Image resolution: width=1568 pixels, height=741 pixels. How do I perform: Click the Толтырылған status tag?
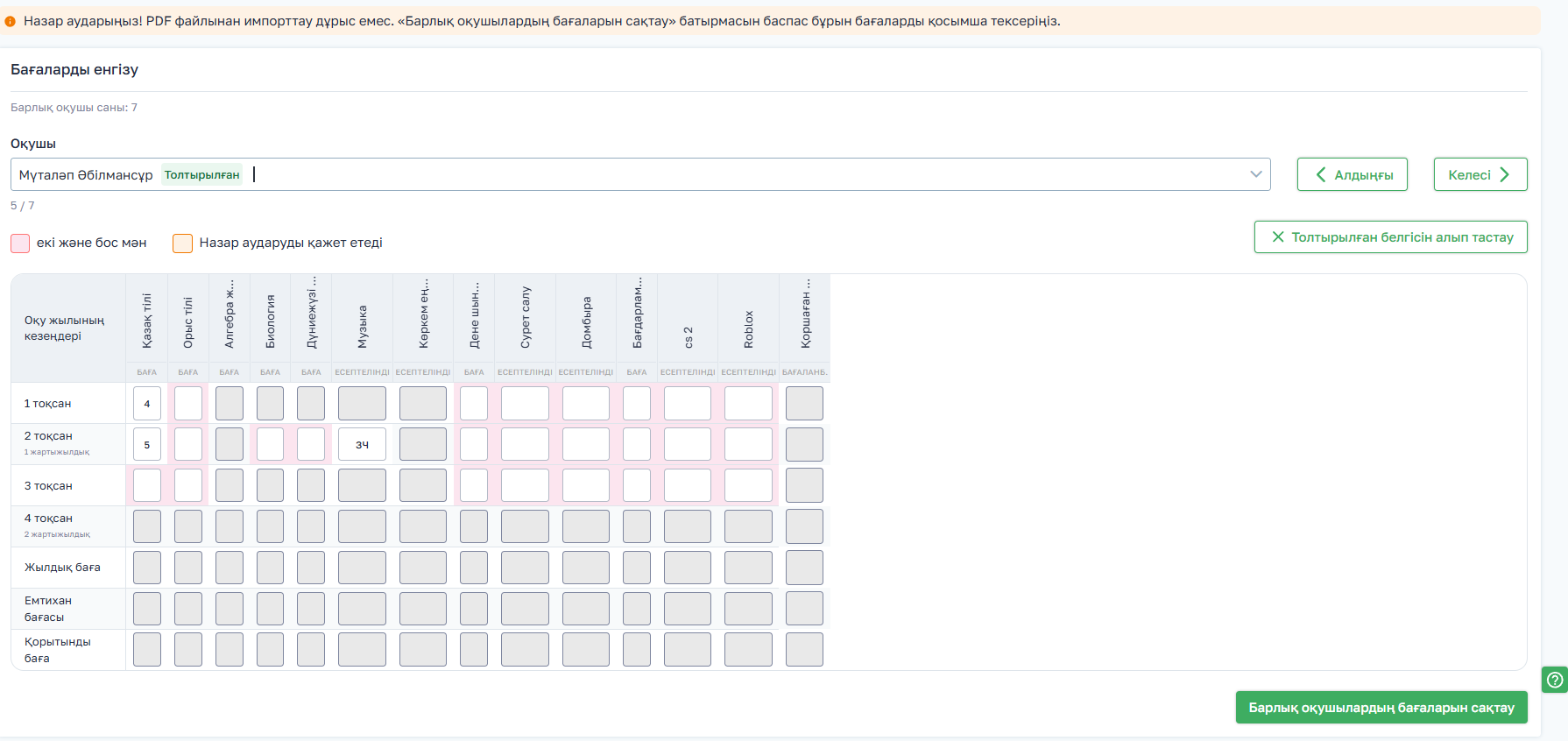(x=201, y=175)
